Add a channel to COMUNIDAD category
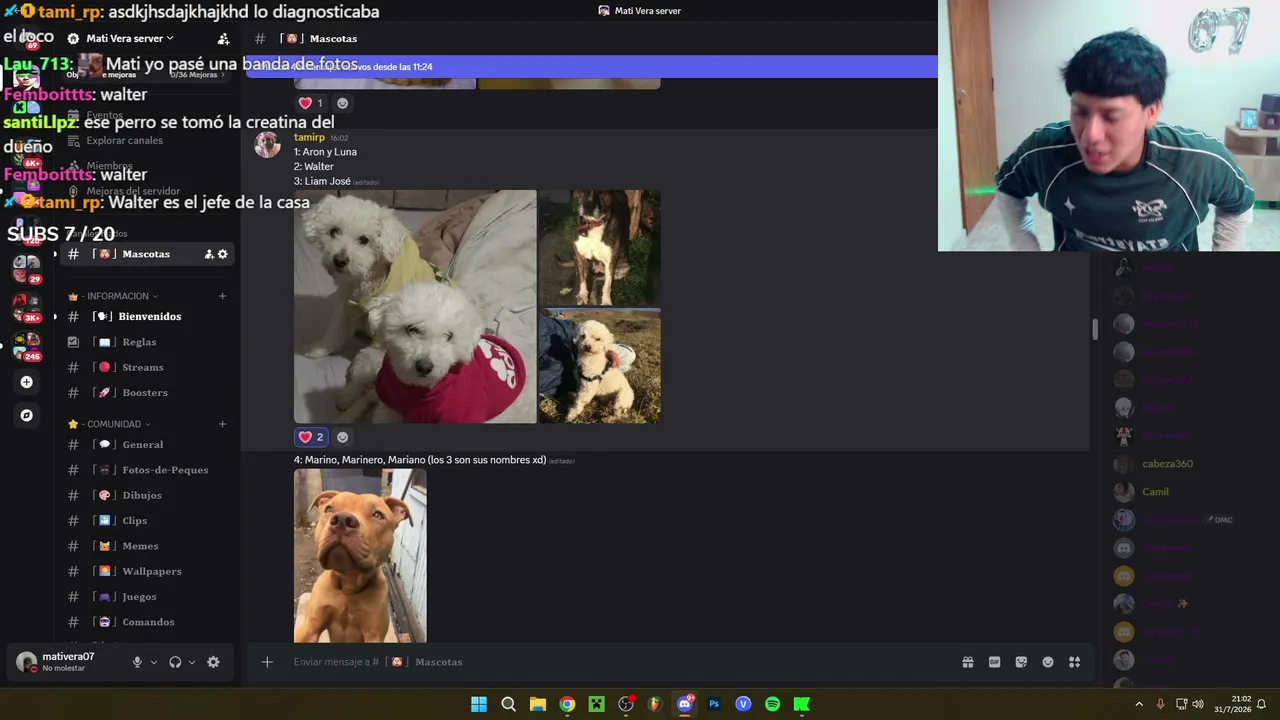 (222, 424)
